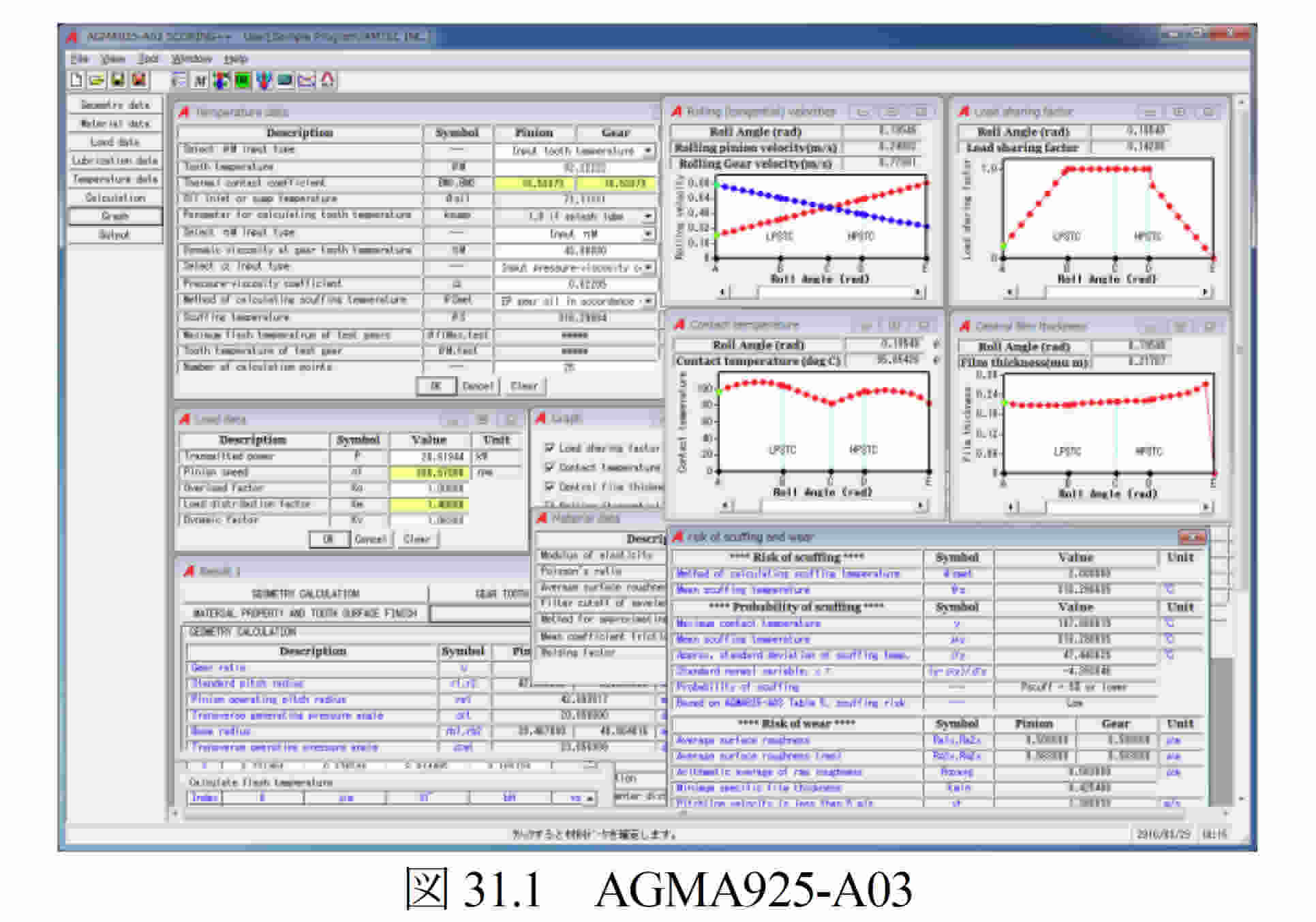Click the Contact temperature graph roll-angle slider
The height and width of the screenshot is (922, 1316).
824,506
